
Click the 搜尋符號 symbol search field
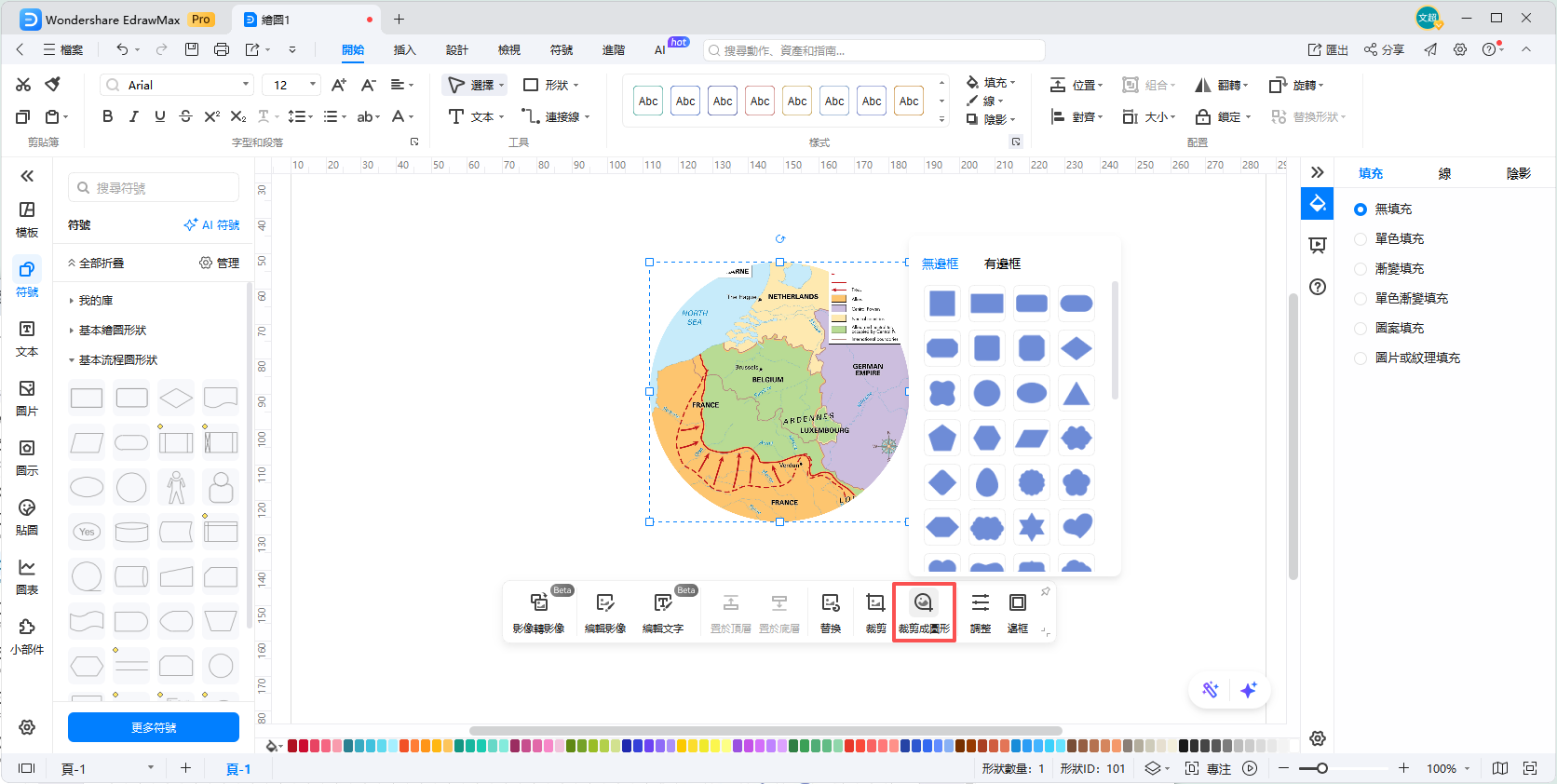click(x=154, y=188)
